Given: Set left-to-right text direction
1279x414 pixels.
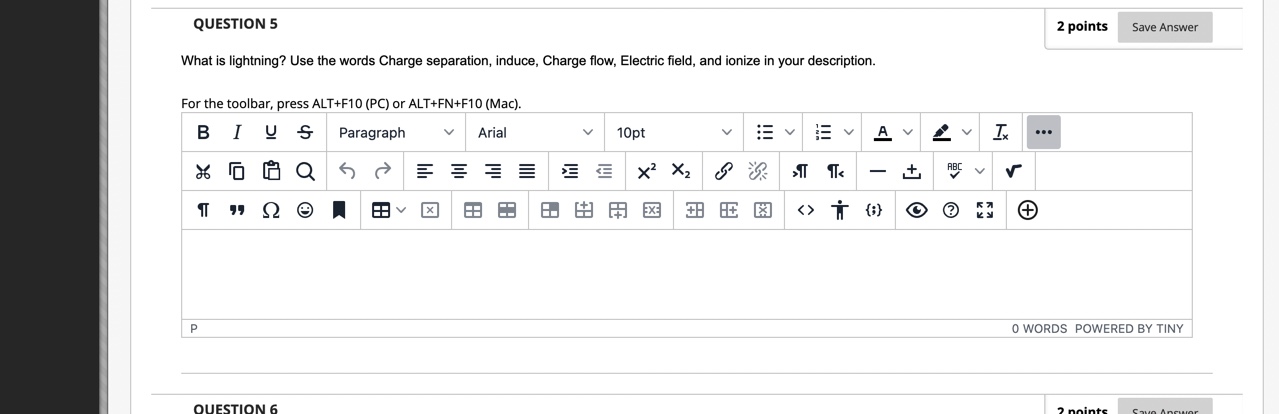Looking at the screenshot, I should [801, 172].
